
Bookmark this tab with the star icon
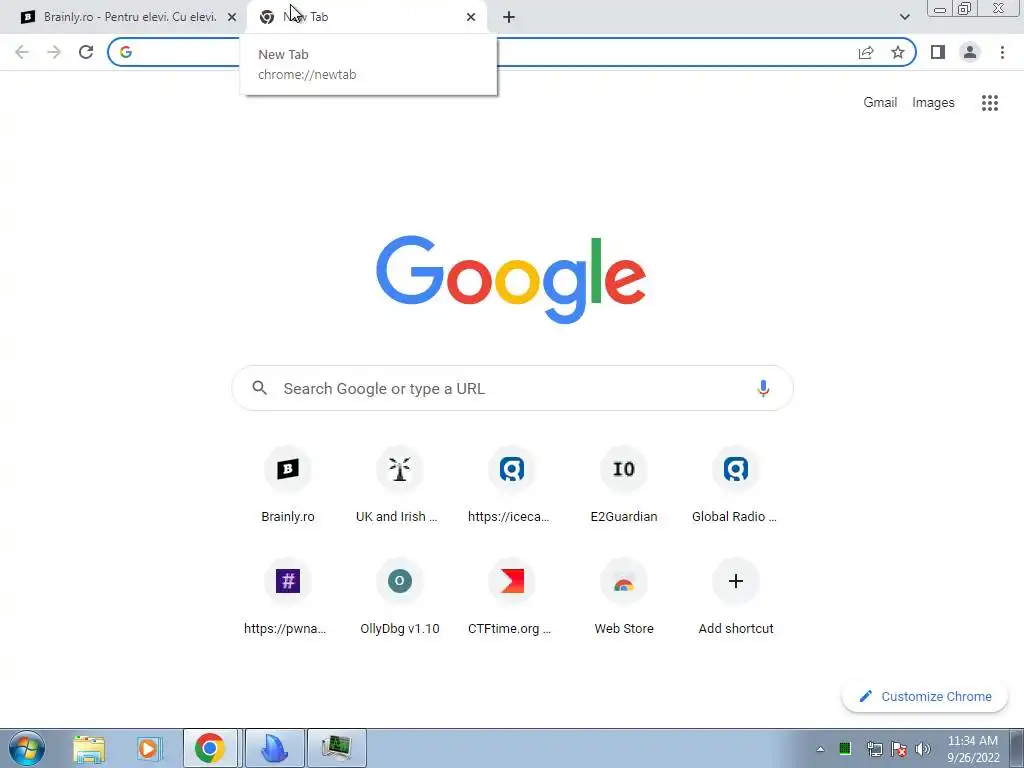click(898, 52)
